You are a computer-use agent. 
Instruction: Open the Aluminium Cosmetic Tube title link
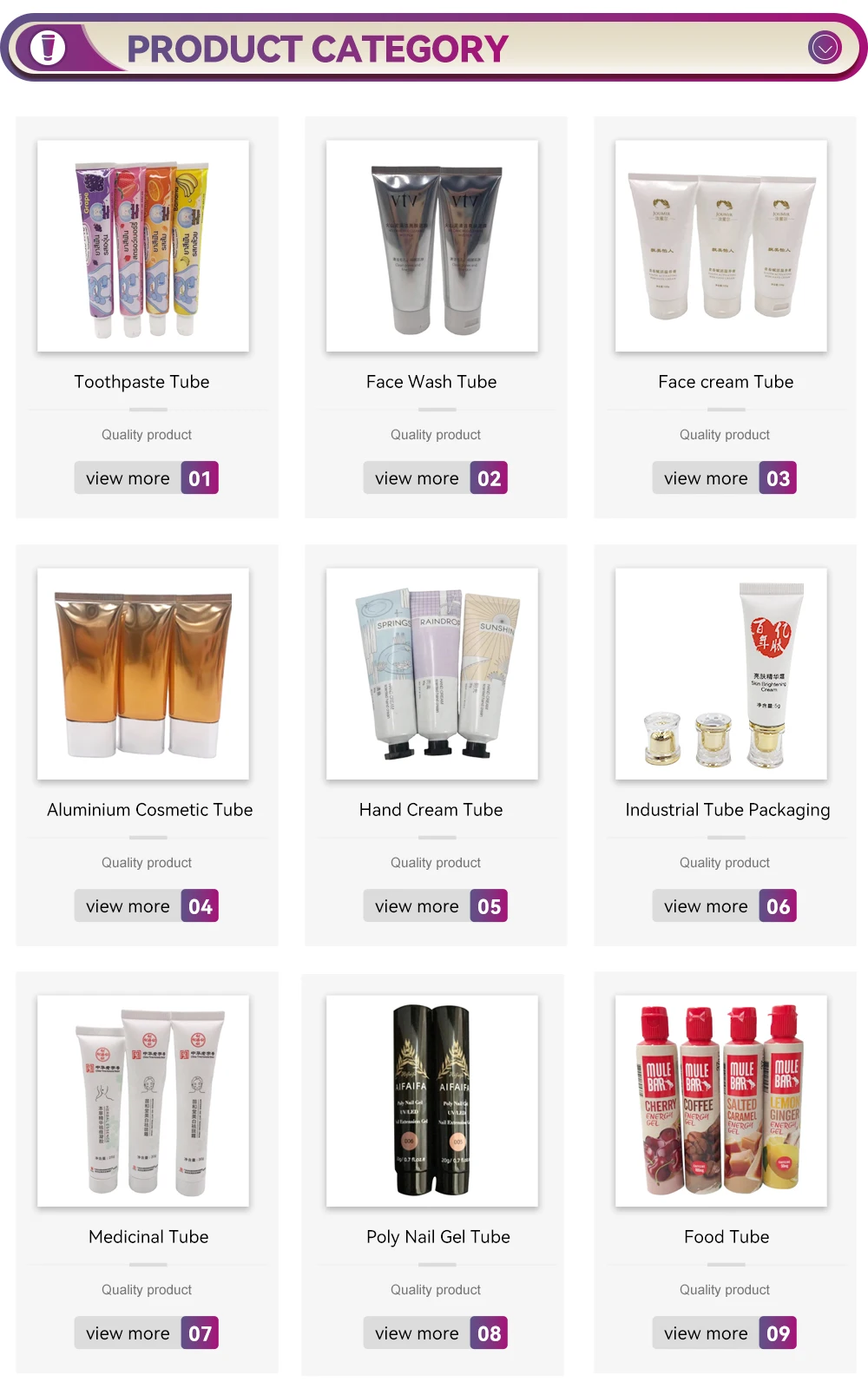150,810
